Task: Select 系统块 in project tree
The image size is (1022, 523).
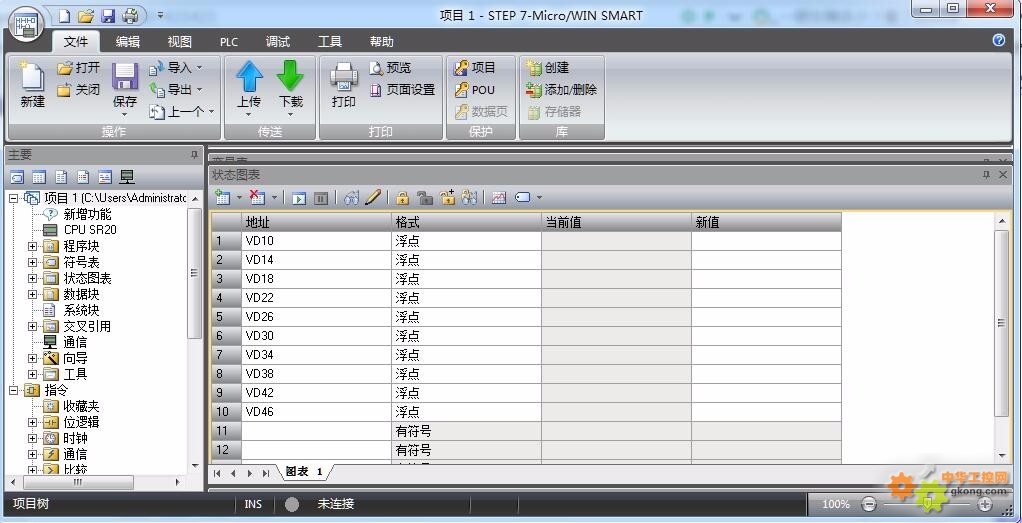Action: pyautogui.click(x=81, y=310)
